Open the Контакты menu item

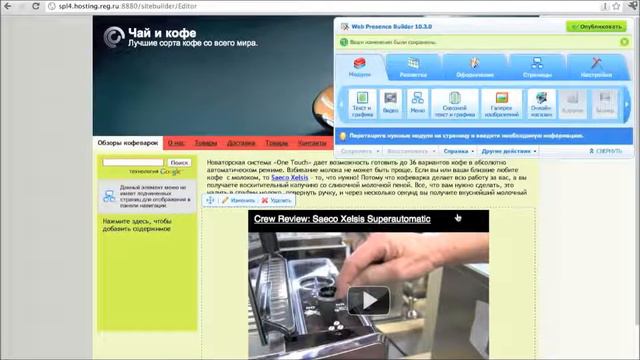point(312,143)
